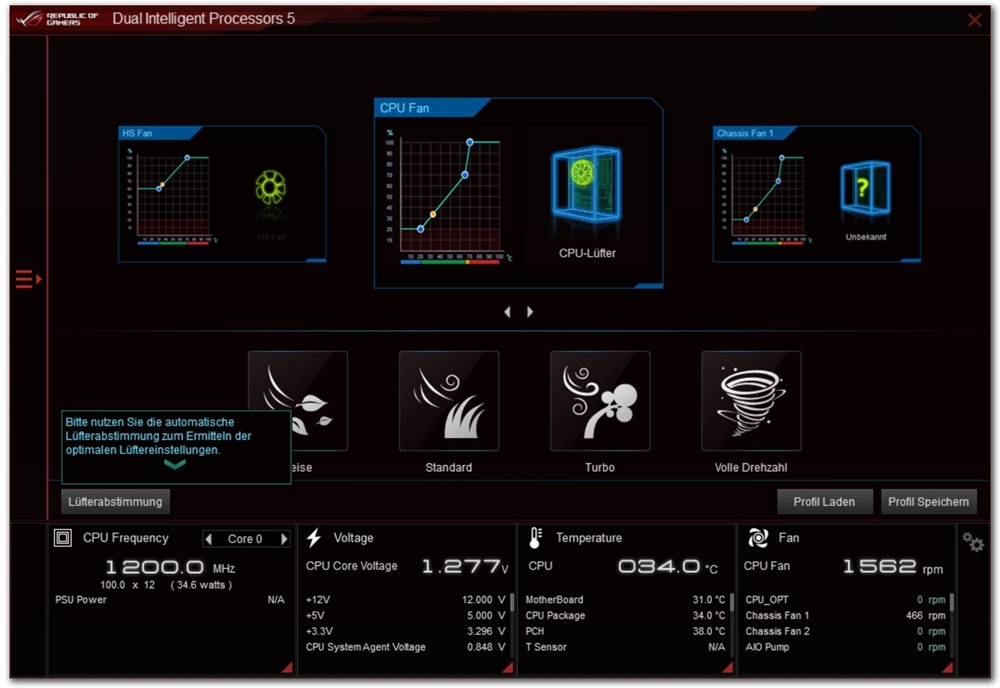Click the green HS Fan icon
The image size is (1000, 688).
[x=270, y=187]
